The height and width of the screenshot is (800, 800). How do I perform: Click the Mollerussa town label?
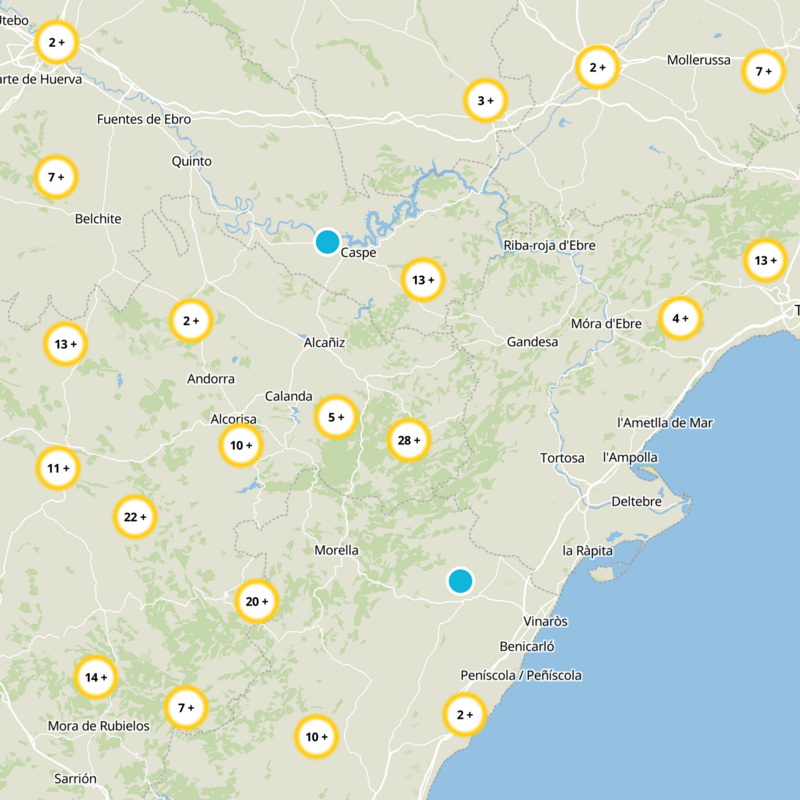[x=698, y=60]
